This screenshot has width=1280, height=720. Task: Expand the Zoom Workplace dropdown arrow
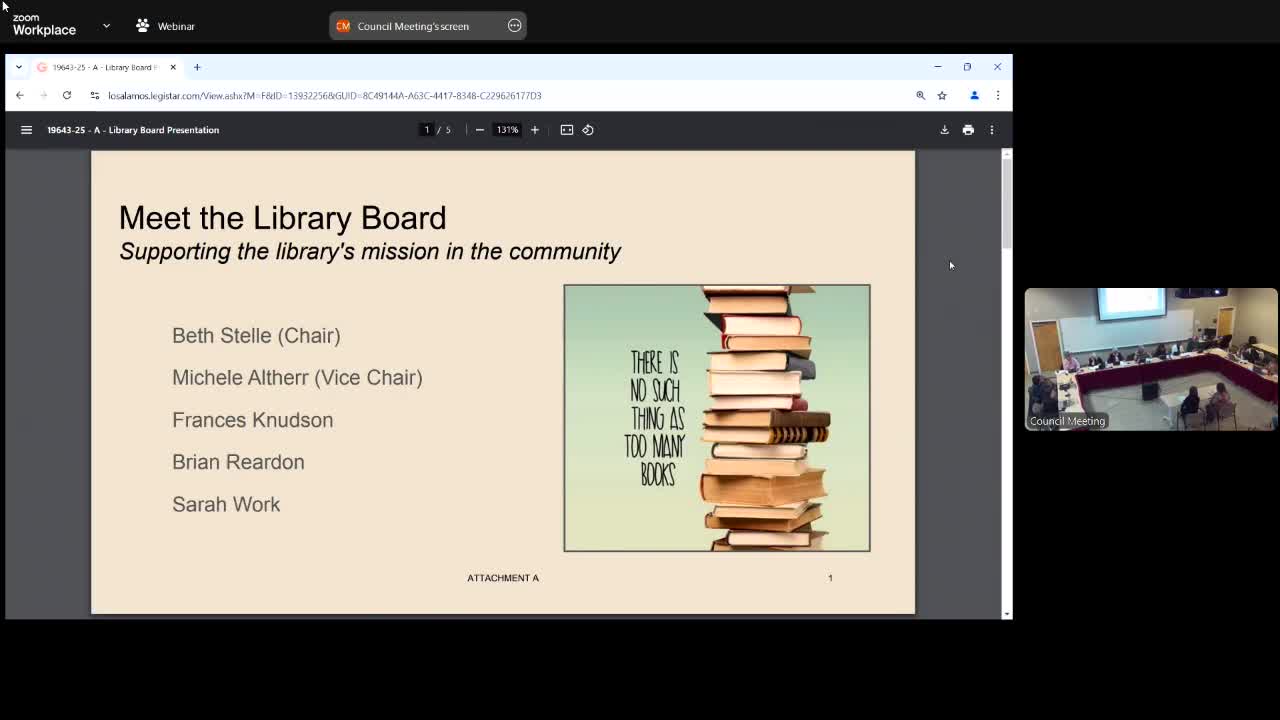[x=106, y=26]
